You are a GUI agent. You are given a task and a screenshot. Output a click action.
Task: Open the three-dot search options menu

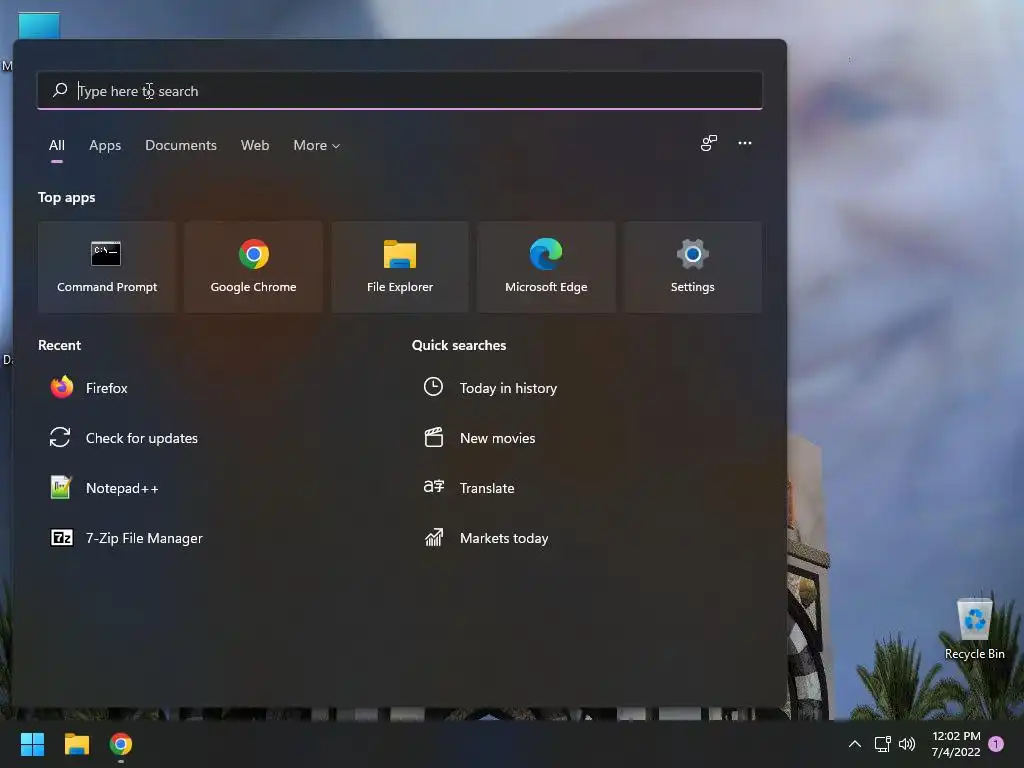click(x=744, y=143)
